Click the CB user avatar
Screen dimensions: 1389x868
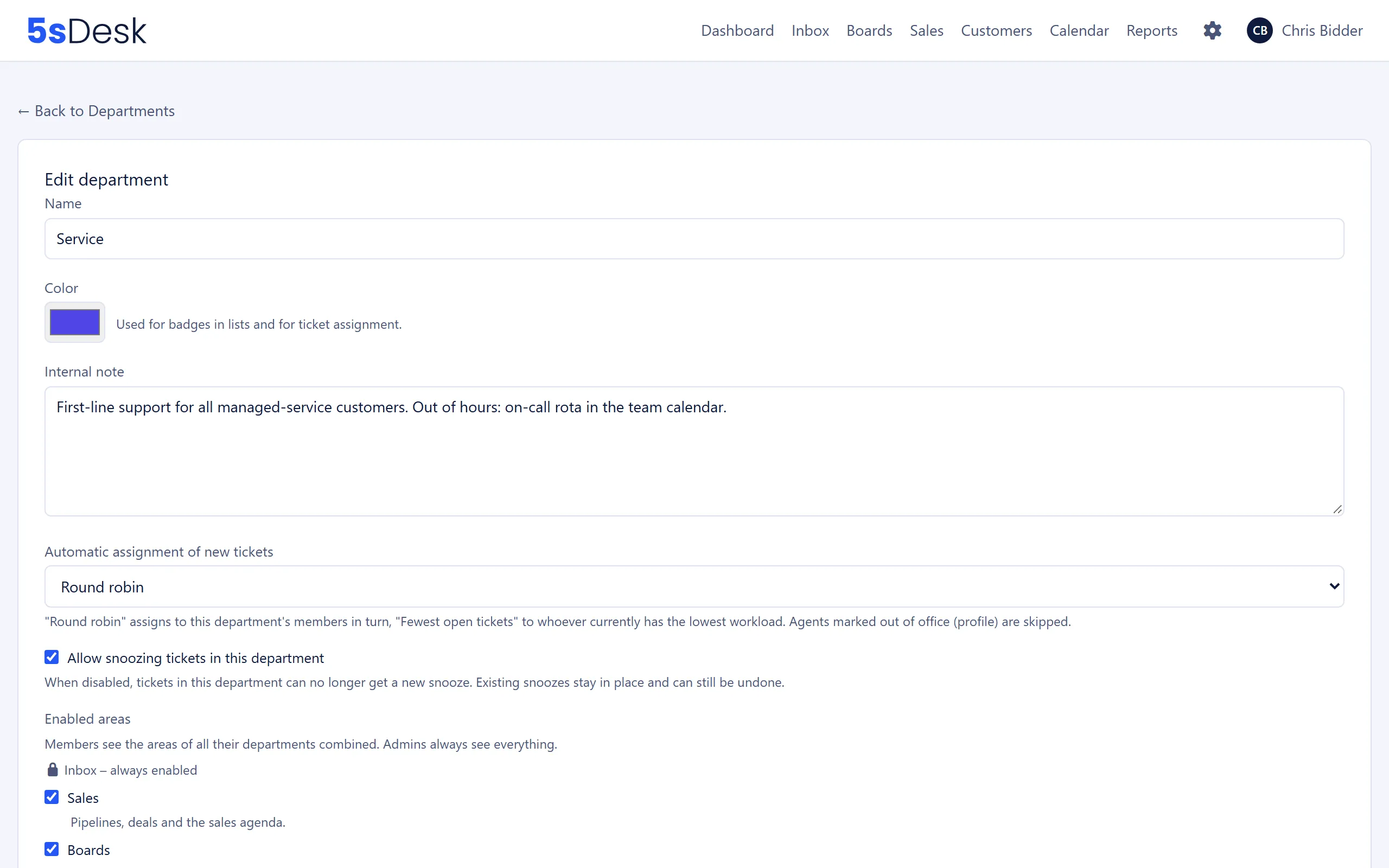(x=1259, y=30)
